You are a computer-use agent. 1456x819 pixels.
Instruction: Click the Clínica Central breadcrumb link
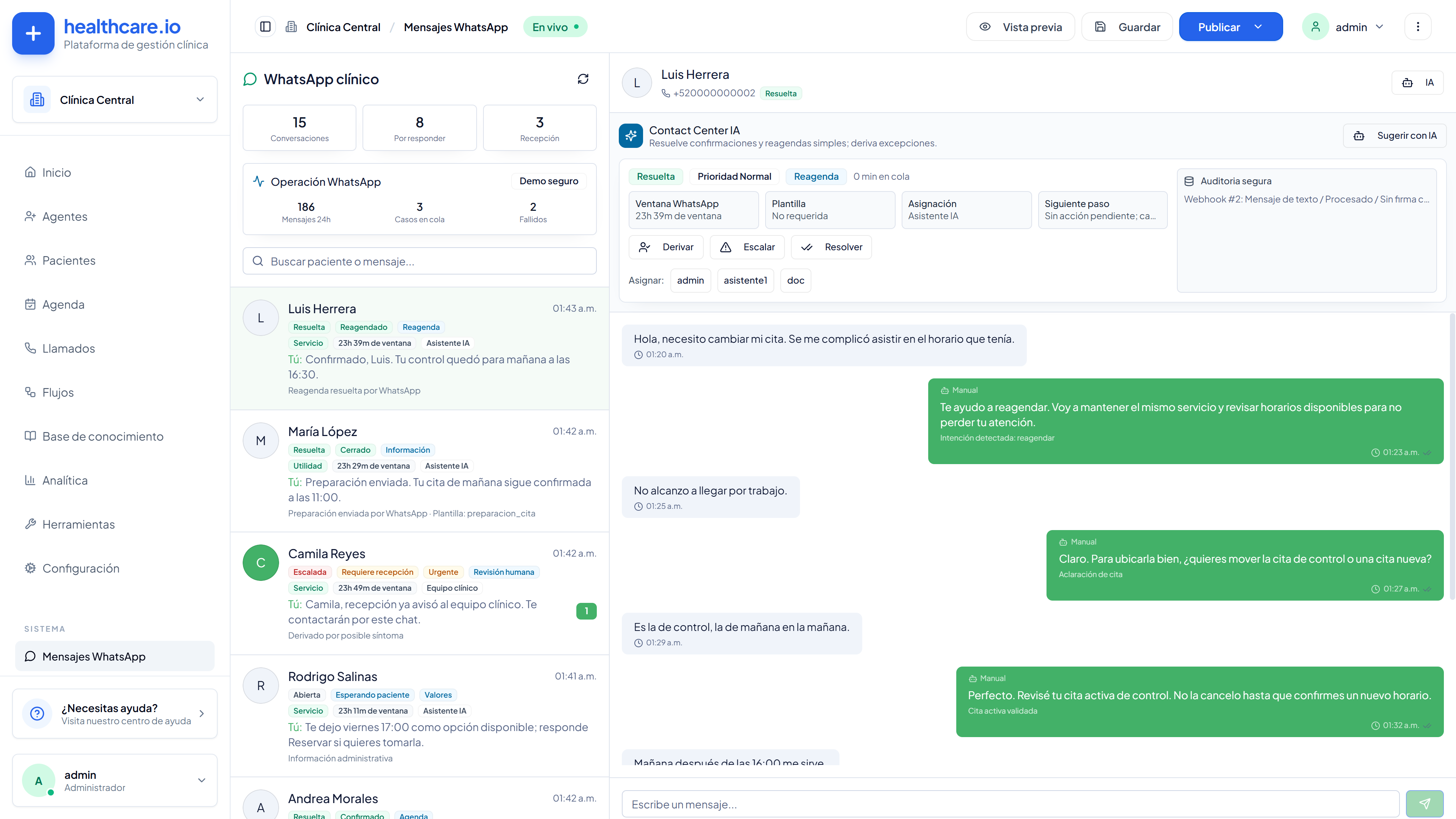[x=343, y=27]
